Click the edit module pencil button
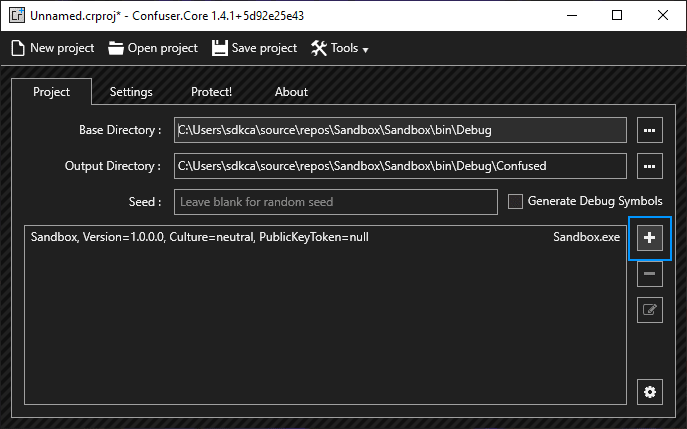This screenshot has height=429, width=687. [x=649, y=310]
